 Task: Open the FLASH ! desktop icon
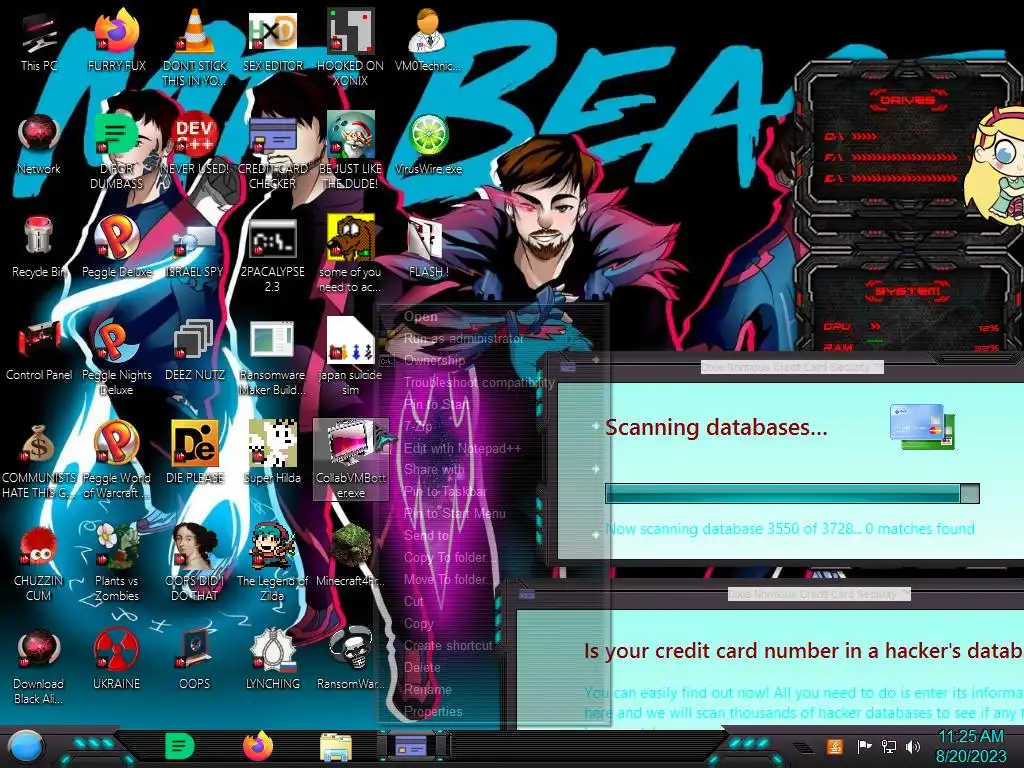tap(428, 247)
